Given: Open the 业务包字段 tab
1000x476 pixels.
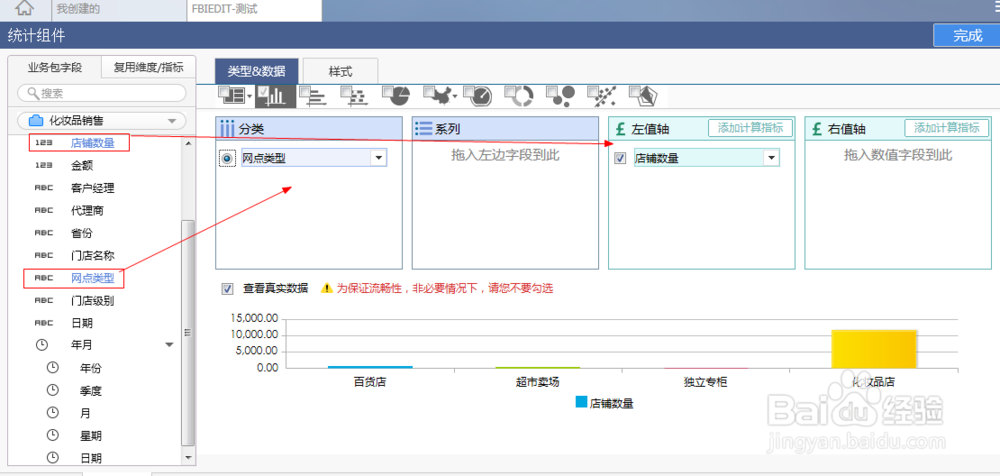Looking at the screenshot, I should pos(54,67).
